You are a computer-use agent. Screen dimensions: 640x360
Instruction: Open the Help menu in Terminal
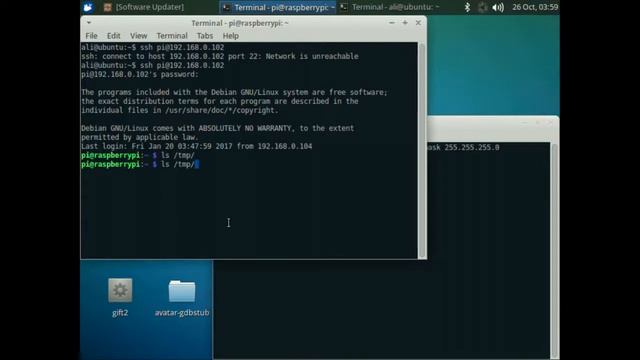point(231,36)
